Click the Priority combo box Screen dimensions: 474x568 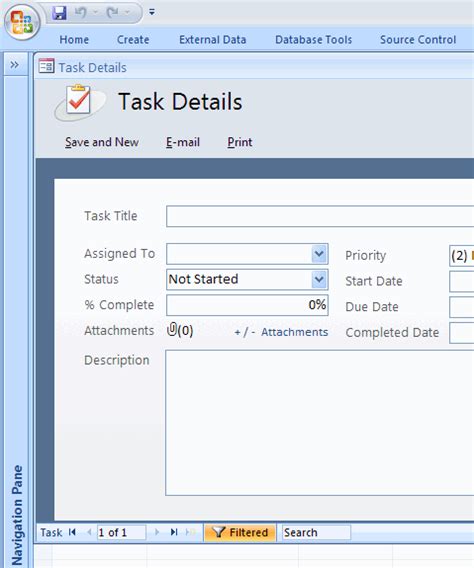click(x=462, y=256)
